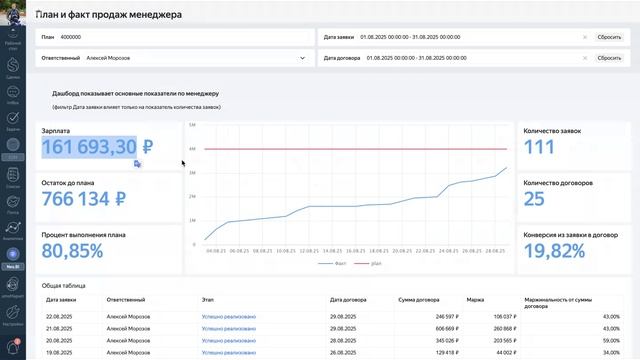
Task: Sort by the Сумма договора column header
Action: (419, 300)
